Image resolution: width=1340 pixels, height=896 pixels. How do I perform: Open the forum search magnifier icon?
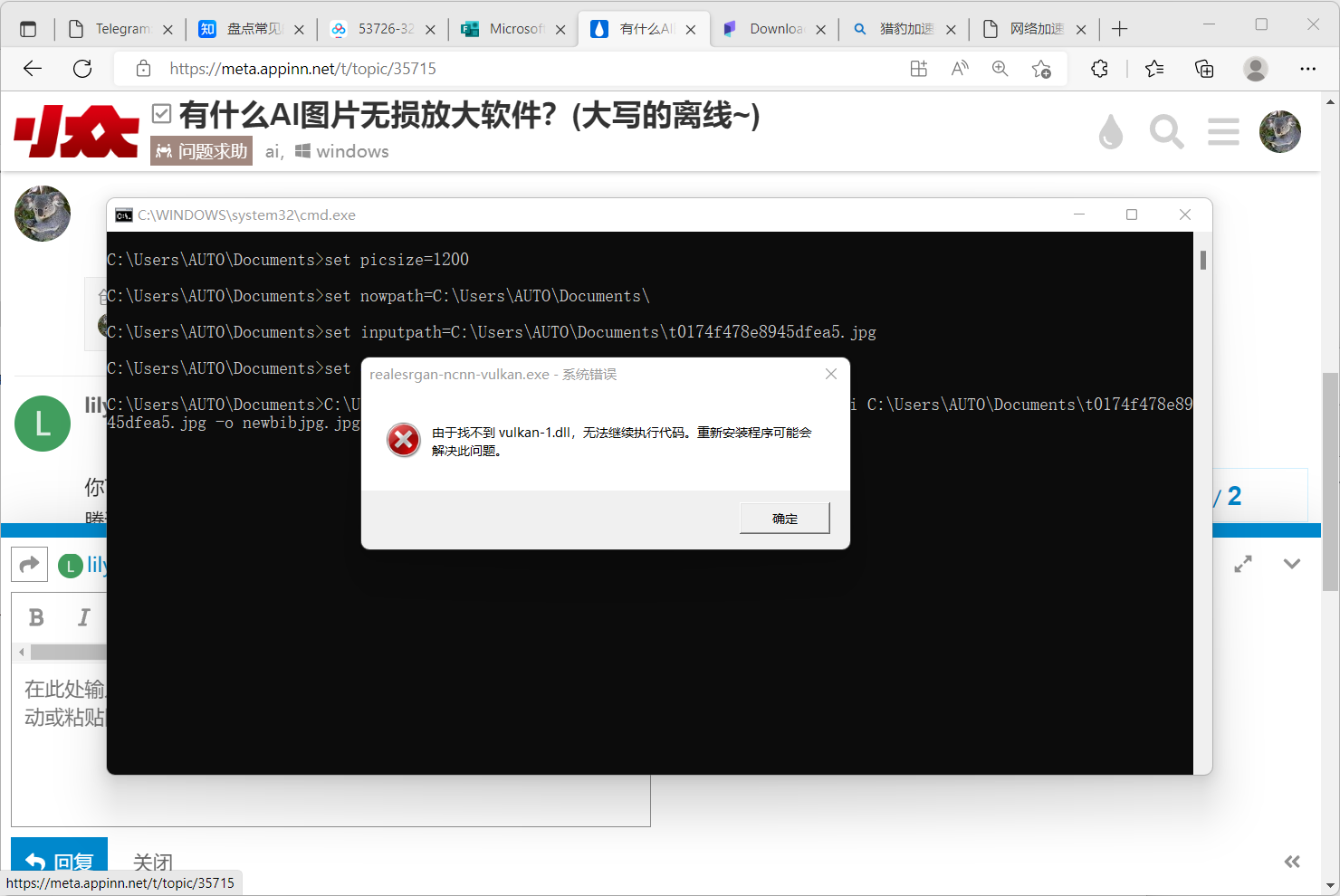pyautogui.click(x=1166, y=132)
